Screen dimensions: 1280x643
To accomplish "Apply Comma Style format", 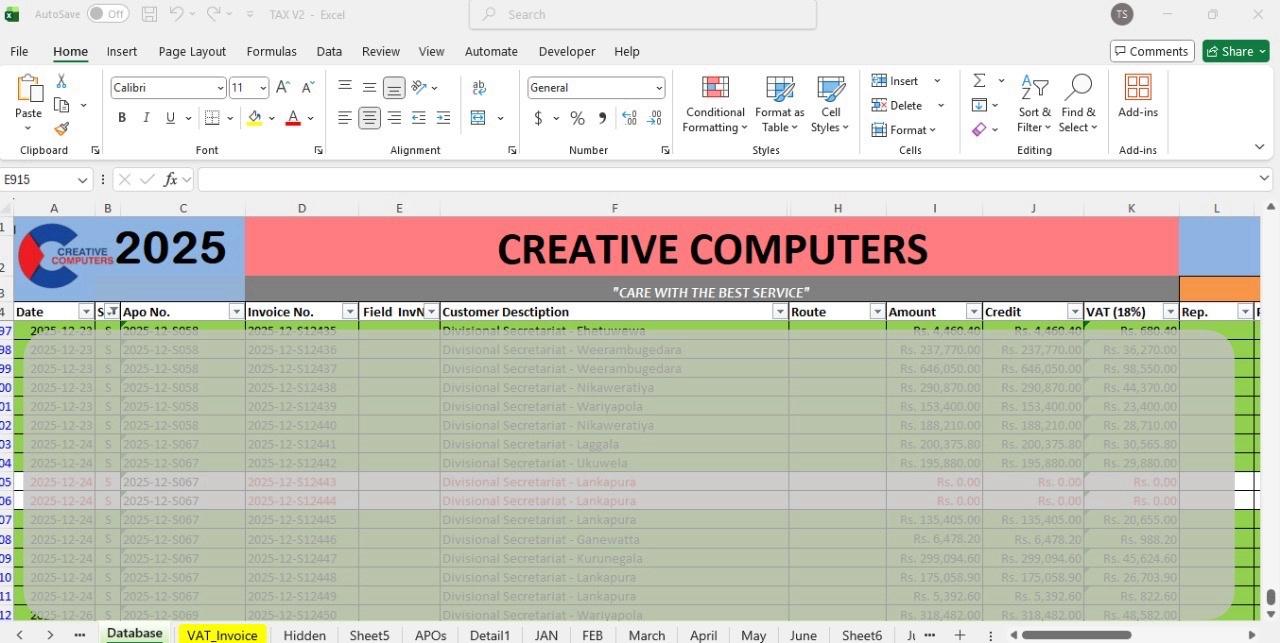I will (x=602, y=118).
